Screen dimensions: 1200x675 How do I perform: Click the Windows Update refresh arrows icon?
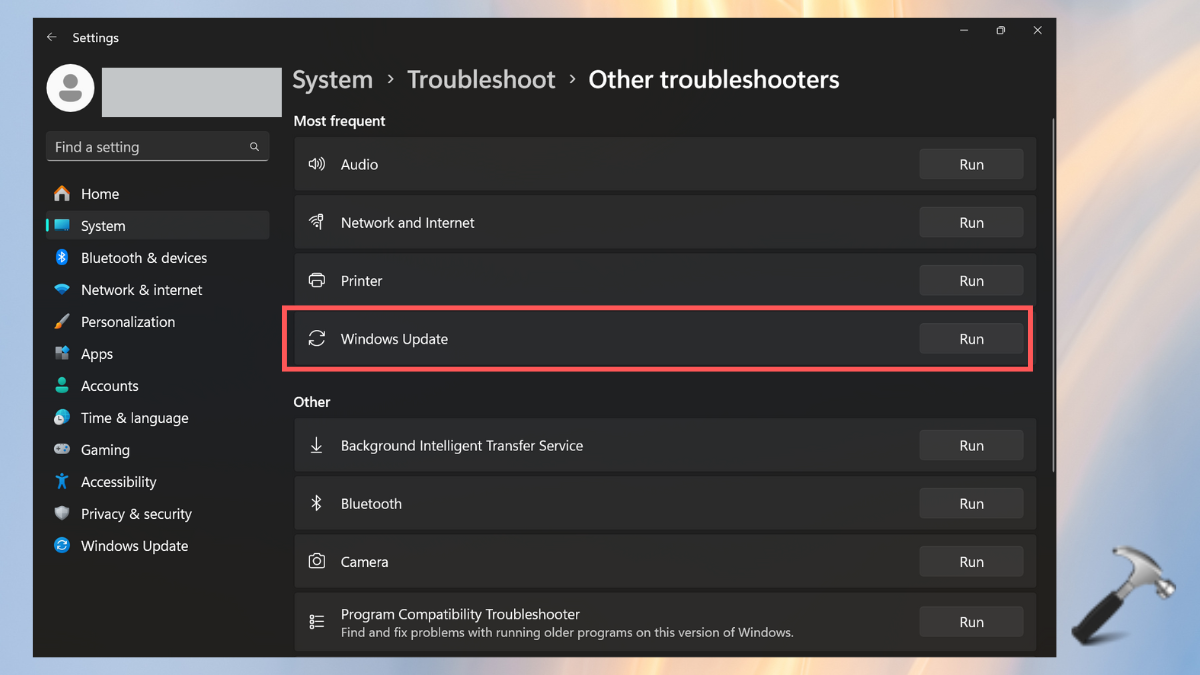[x=317, y=339]
